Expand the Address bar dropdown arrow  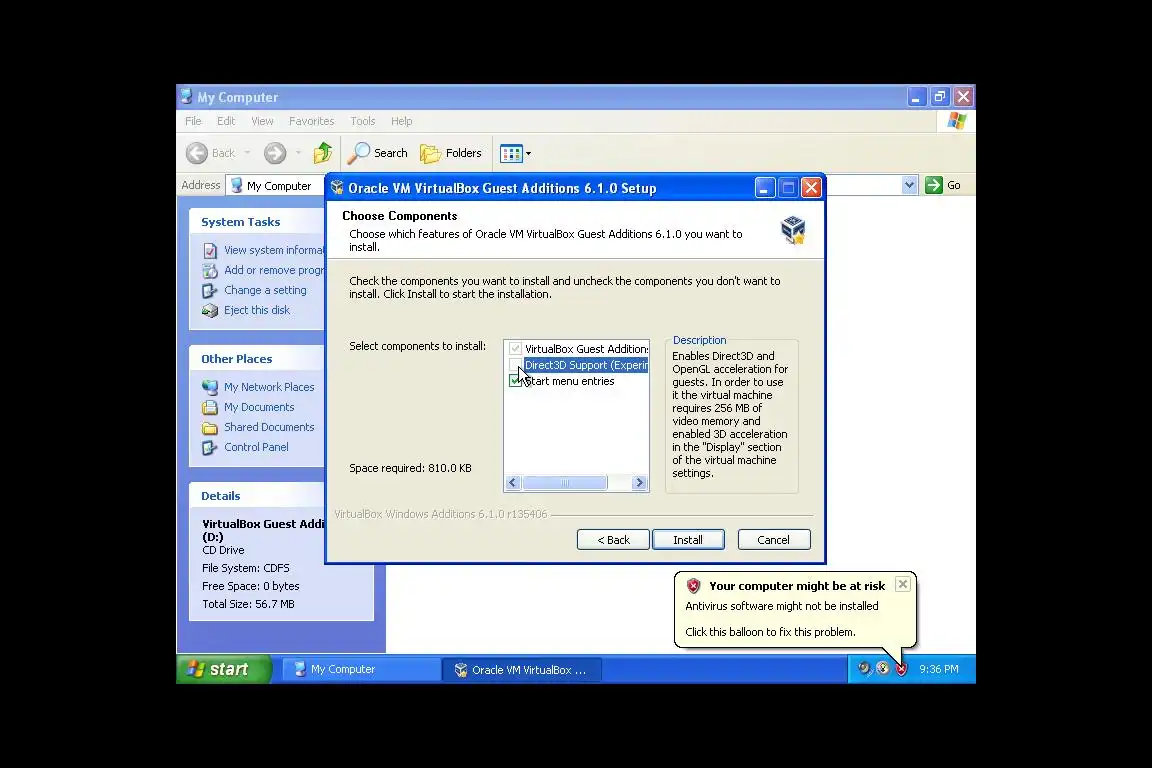pos(910,185)
